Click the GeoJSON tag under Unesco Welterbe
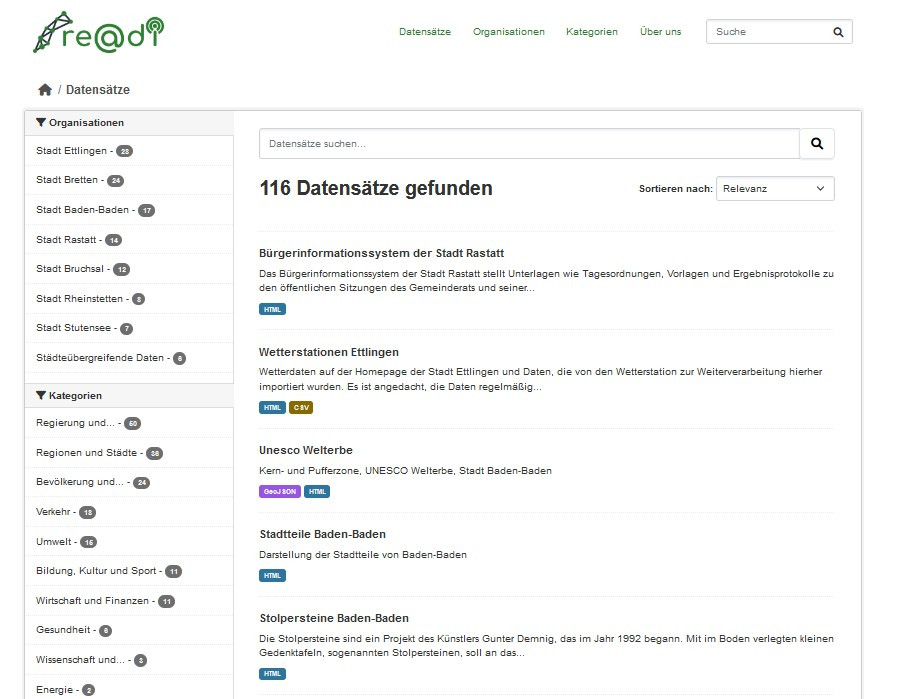900x699 pixels. 279,492
